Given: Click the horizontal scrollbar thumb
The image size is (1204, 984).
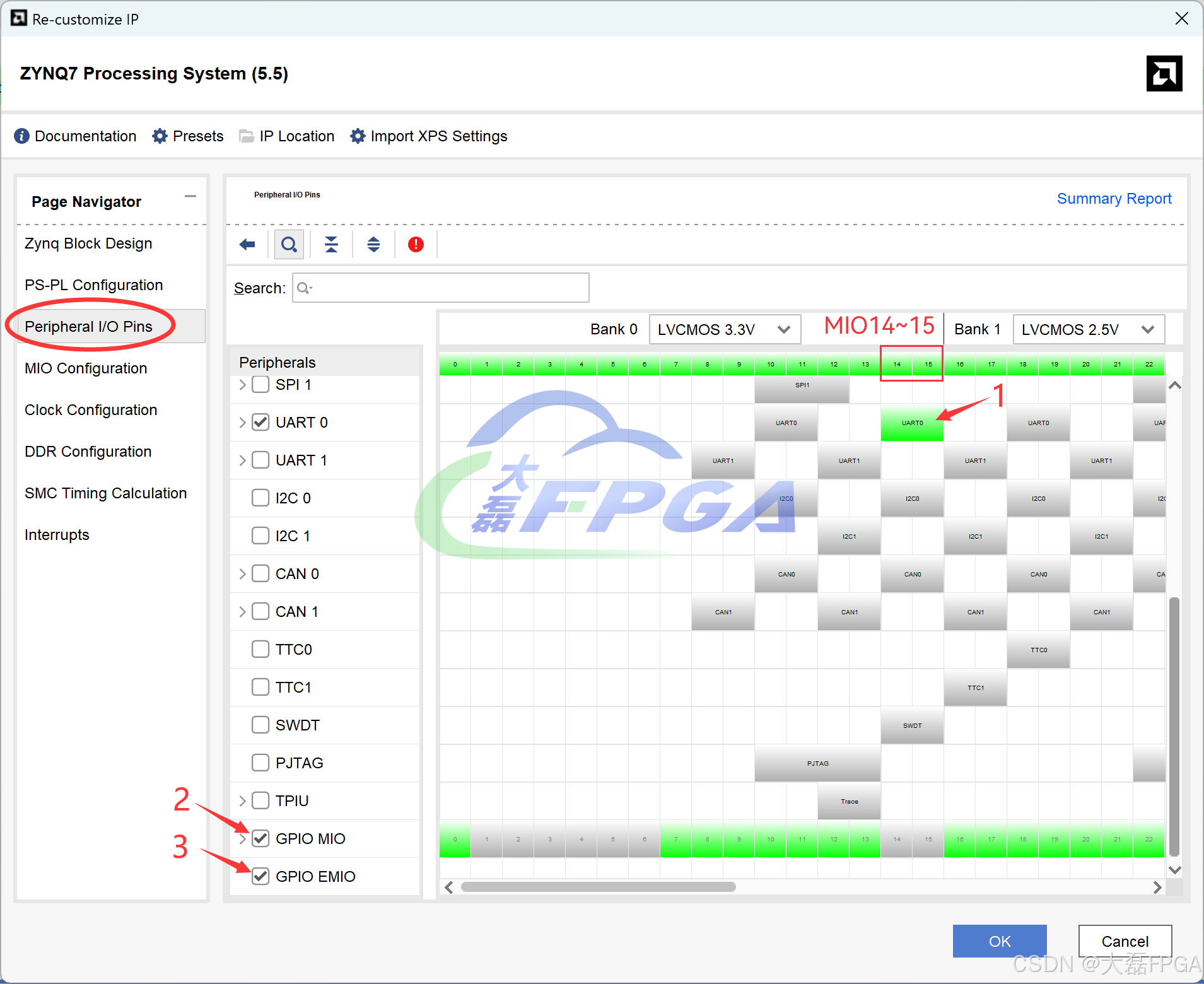Looking at the screenshot, I should tap(598, 887).
